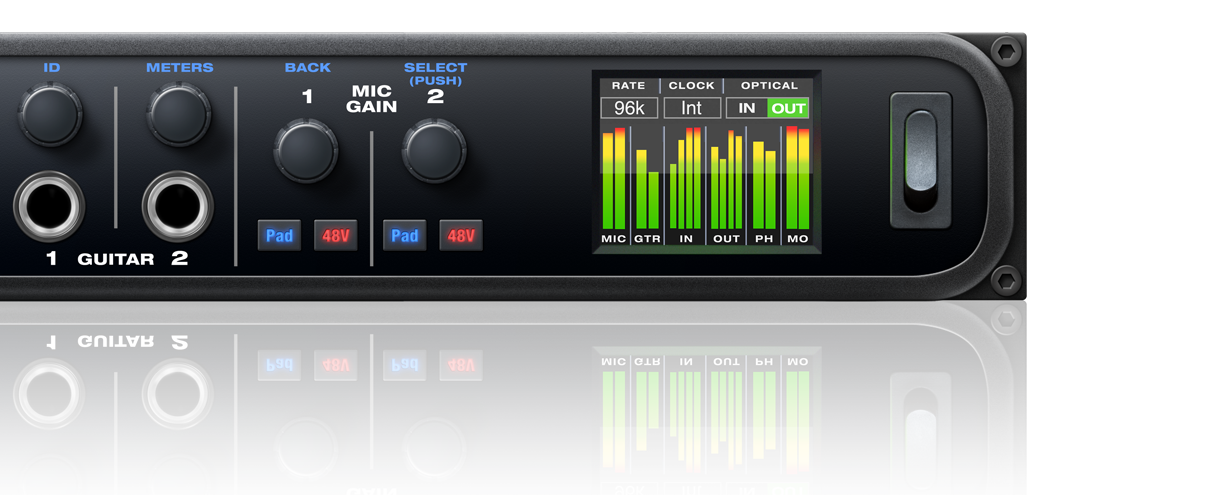
Task: Click the upside-down Guitar 2 jack on lower unit
Action: point(178,393)
